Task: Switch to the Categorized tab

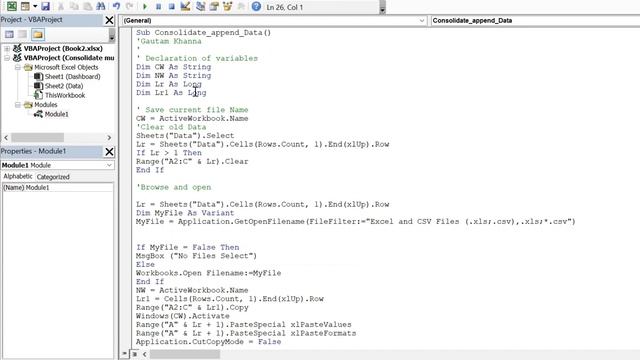Action: (53, 177)
